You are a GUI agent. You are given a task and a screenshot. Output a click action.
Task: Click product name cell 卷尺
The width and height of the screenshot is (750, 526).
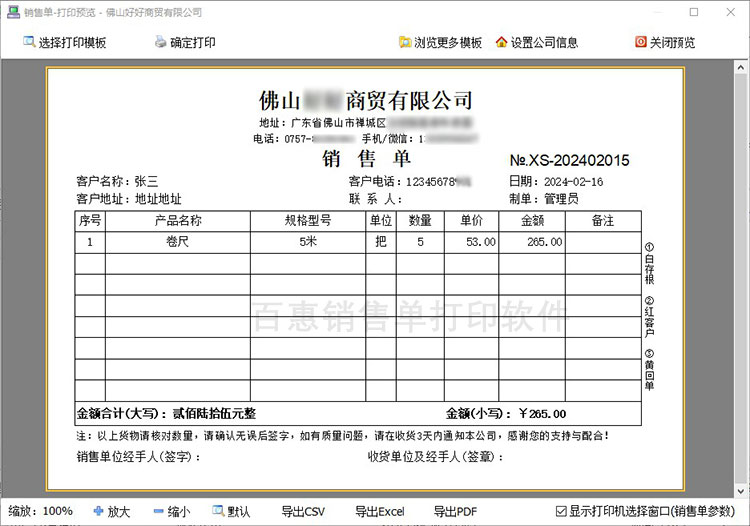pos(177,242)
